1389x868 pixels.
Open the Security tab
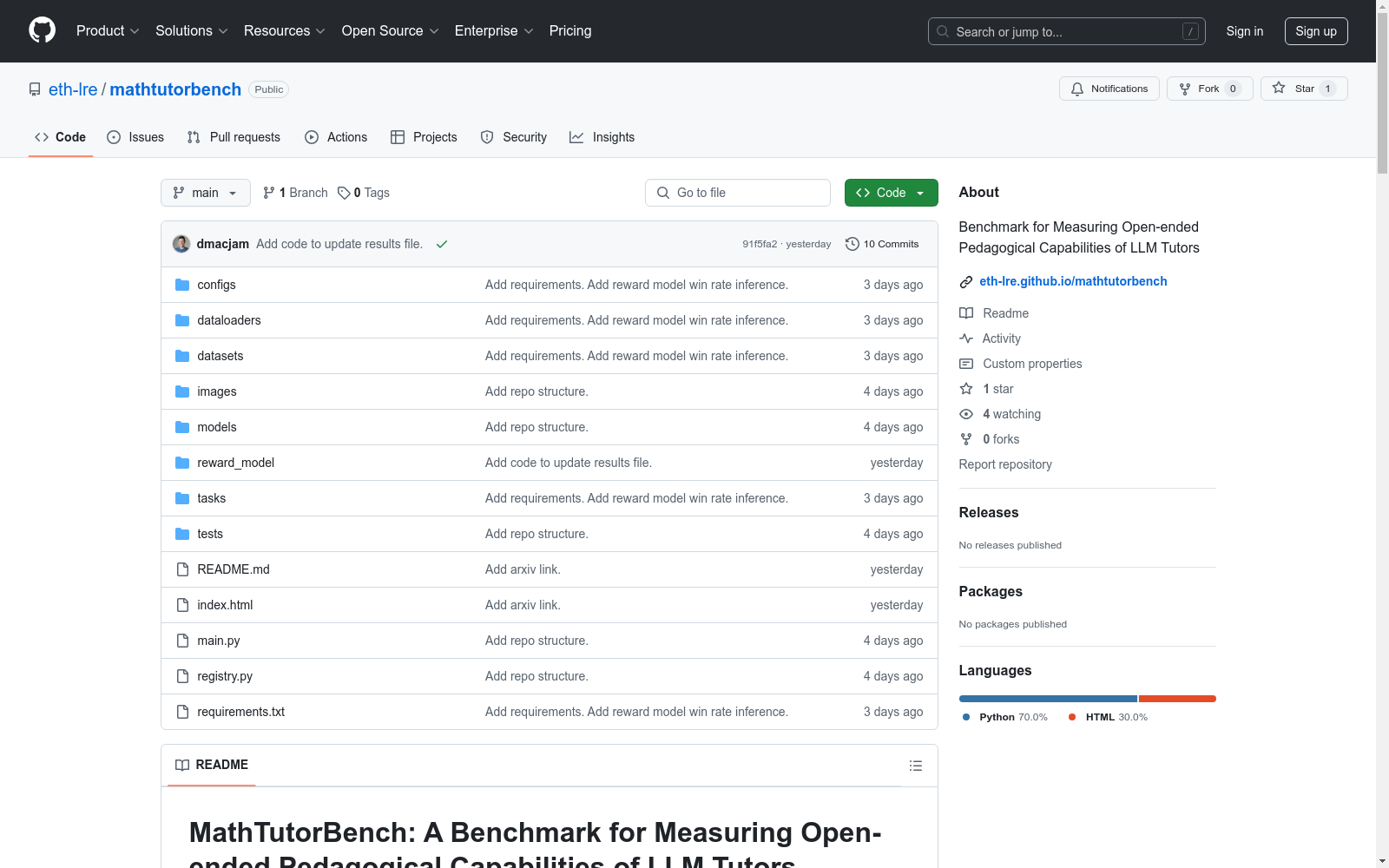pos(514,137)
